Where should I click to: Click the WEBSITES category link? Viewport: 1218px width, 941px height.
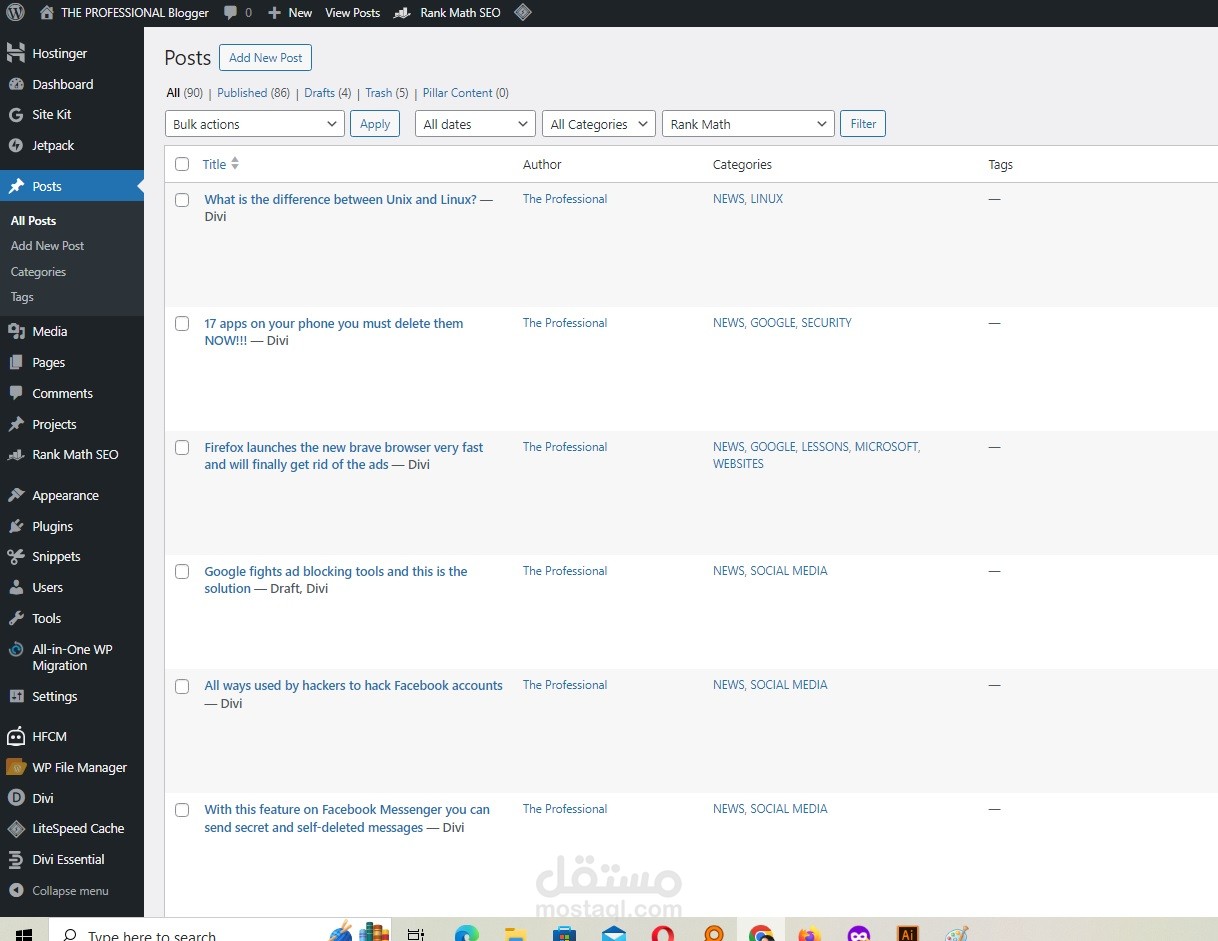[x=738, y=464]
